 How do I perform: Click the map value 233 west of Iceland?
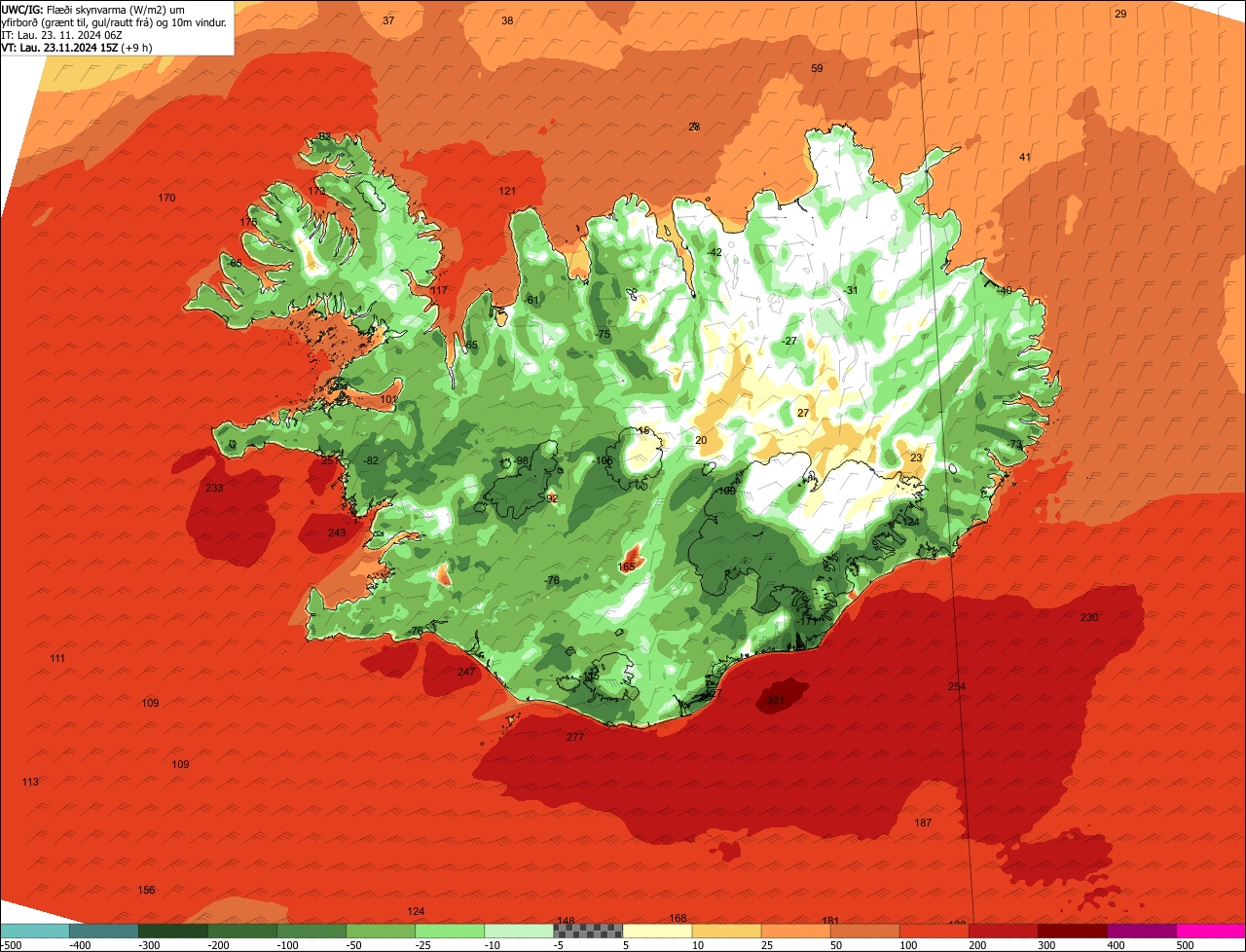(214, 488)
